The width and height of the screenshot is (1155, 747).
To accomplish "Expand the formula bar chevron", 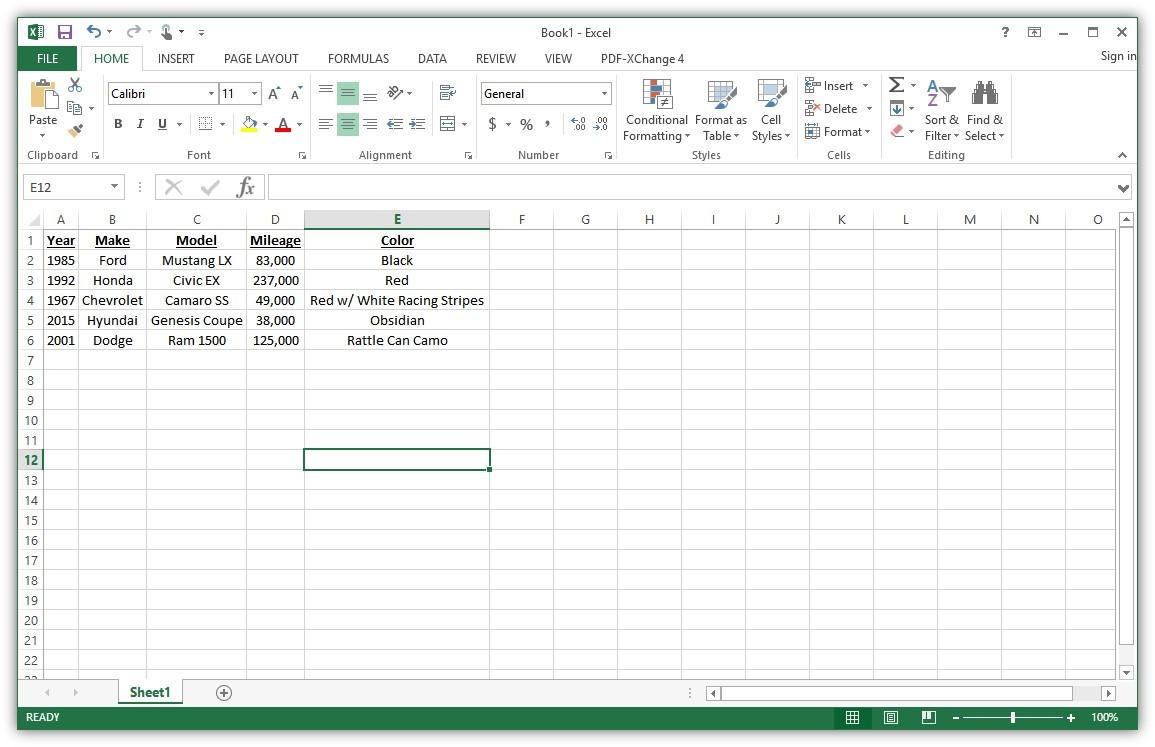I will [x=1123, y=188].
